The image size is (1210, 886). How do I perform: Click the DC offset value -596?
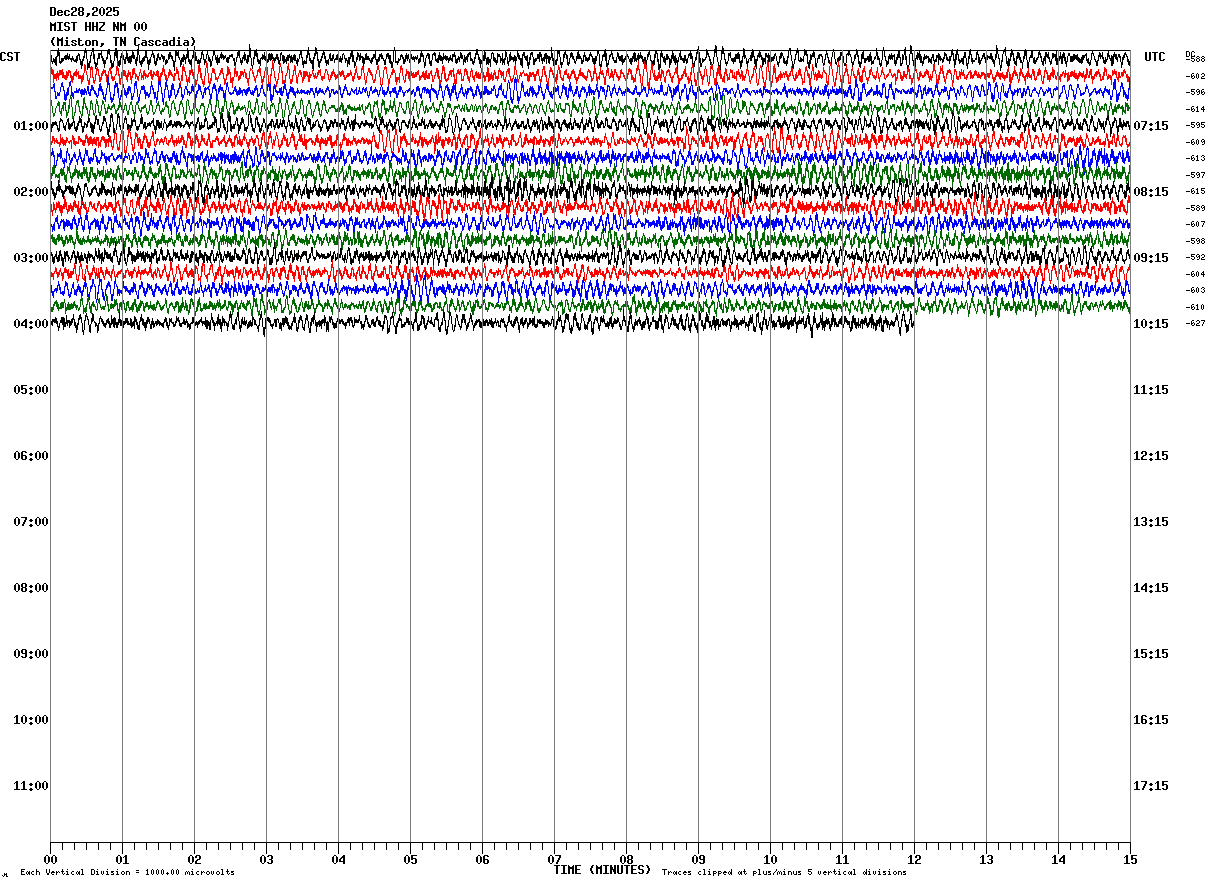tap(1196, 93)
